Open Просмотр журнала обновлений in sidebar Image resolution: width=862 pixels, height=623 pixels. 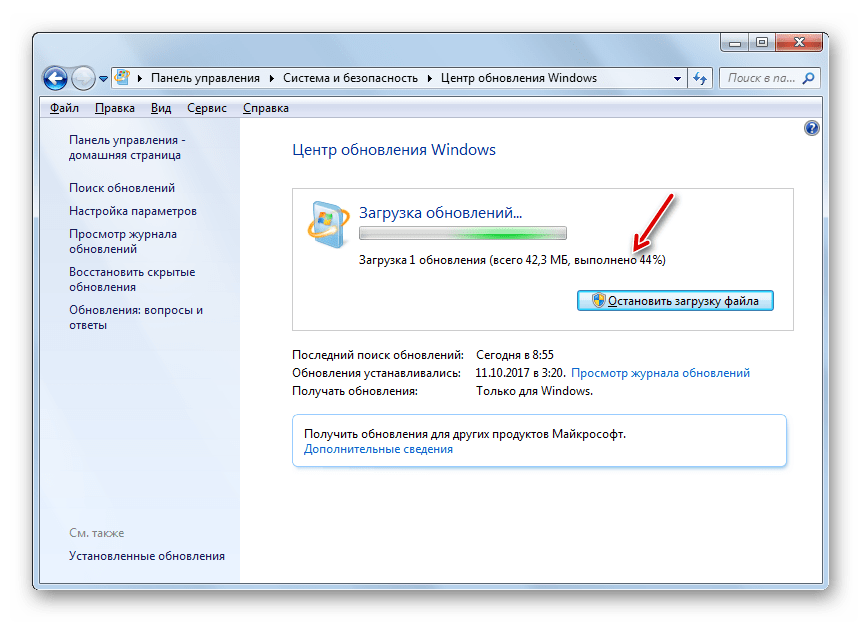pyautogui.click(x=123, y=241)
